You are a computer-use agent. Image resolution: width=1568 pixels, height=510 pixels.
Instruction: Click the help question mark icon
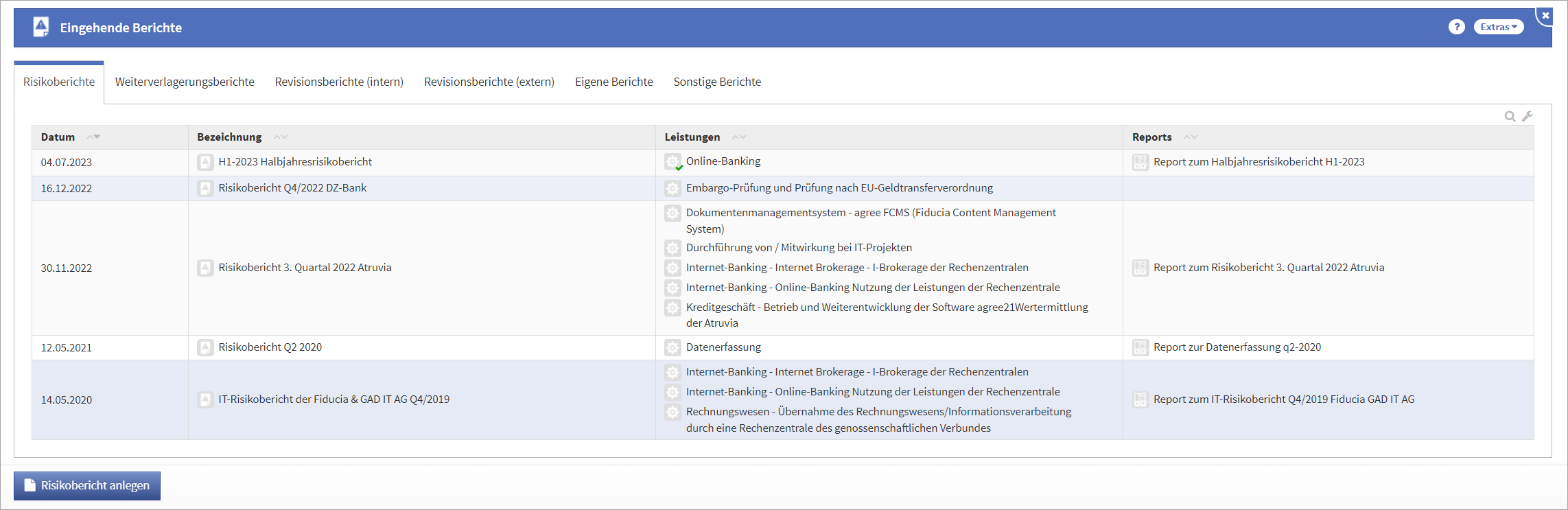[1456, 27]
